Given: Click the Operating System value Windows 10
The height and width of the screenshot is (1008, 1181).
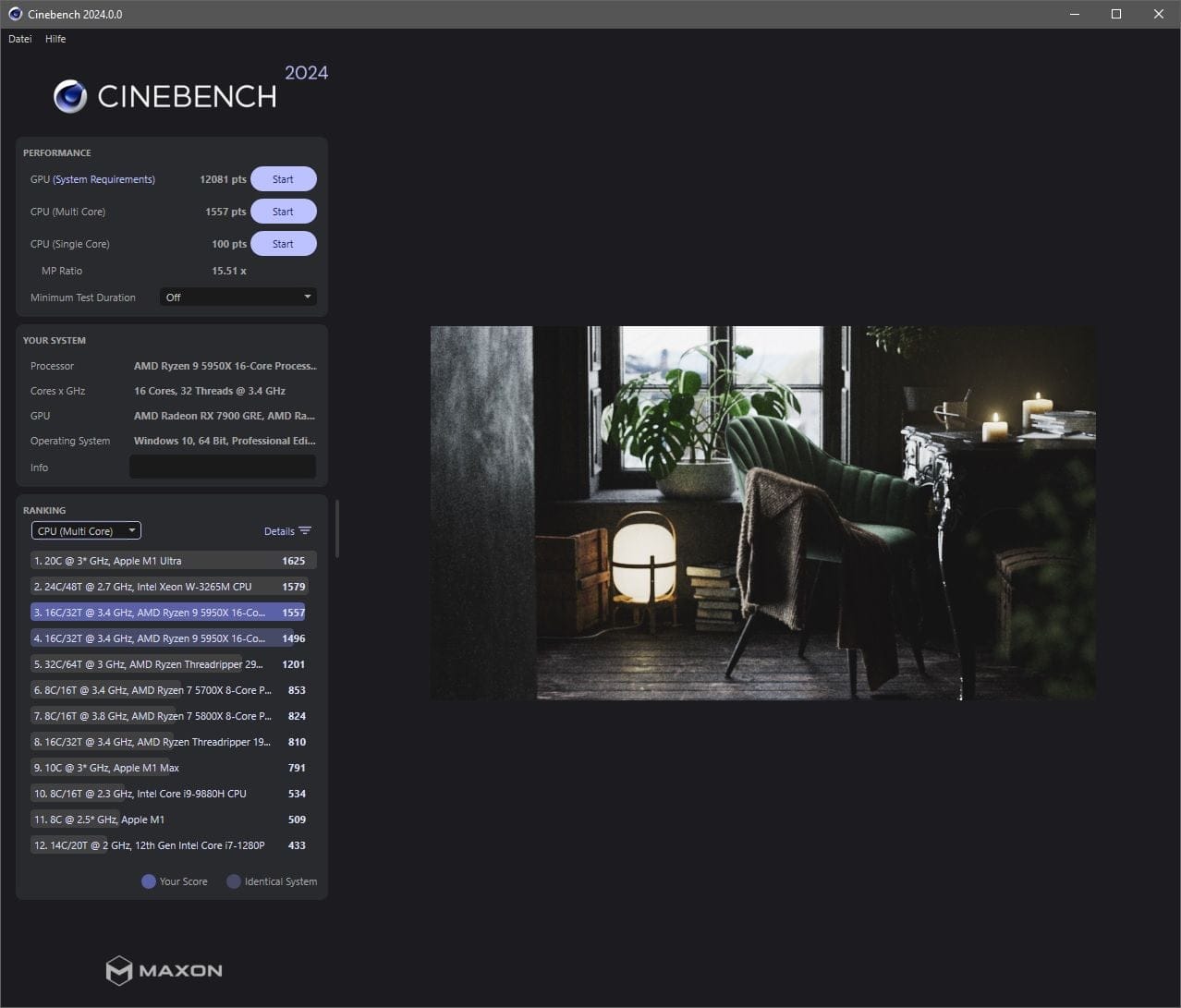Looking at the screenshot, I should (225, 441).
